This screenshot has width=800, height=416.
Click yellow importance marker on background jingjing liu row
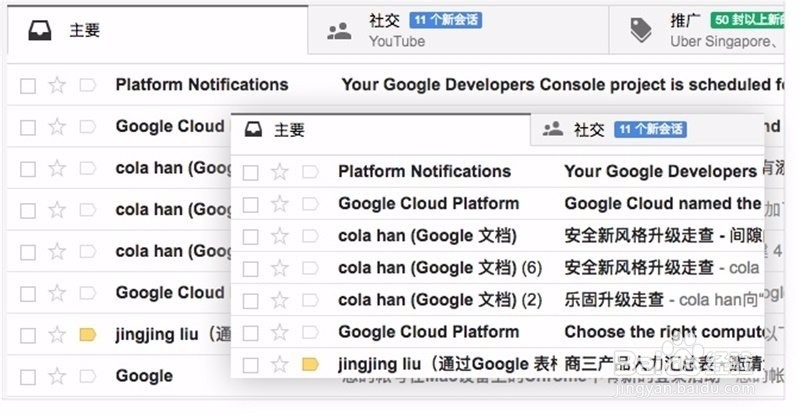88,335
